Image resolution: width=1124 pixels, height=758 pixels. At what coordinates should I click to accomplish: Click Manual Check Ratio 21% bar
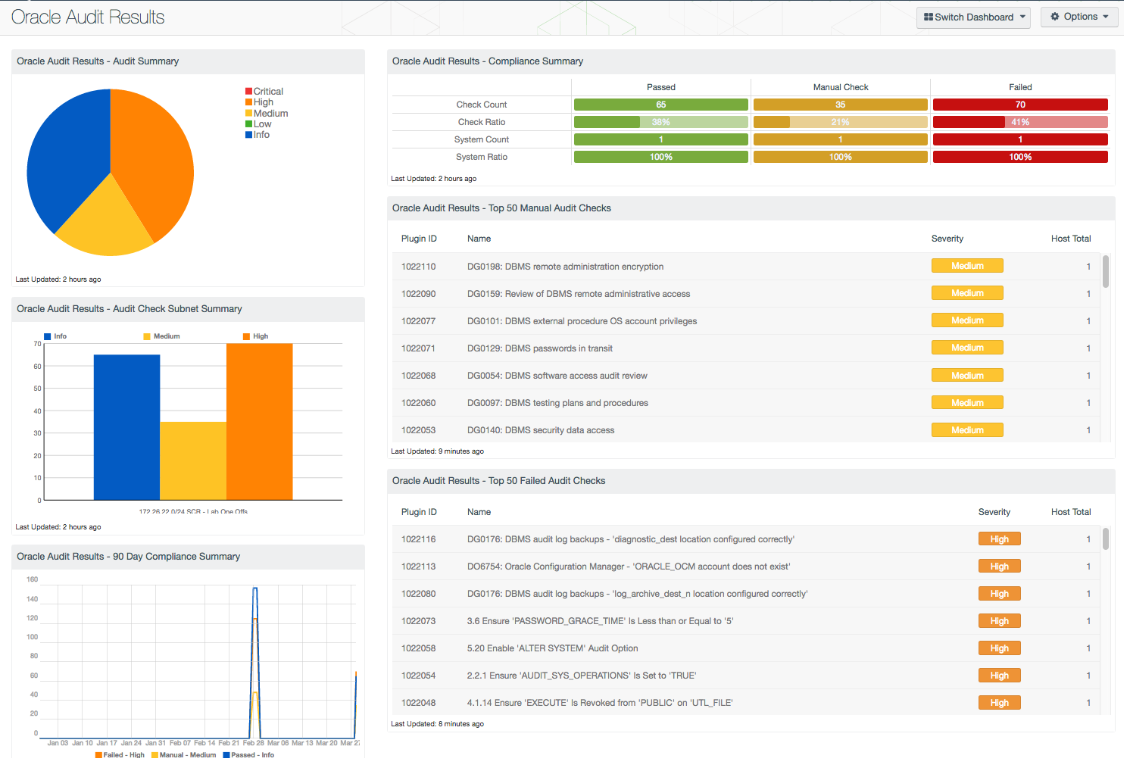[x=840, y=122]
